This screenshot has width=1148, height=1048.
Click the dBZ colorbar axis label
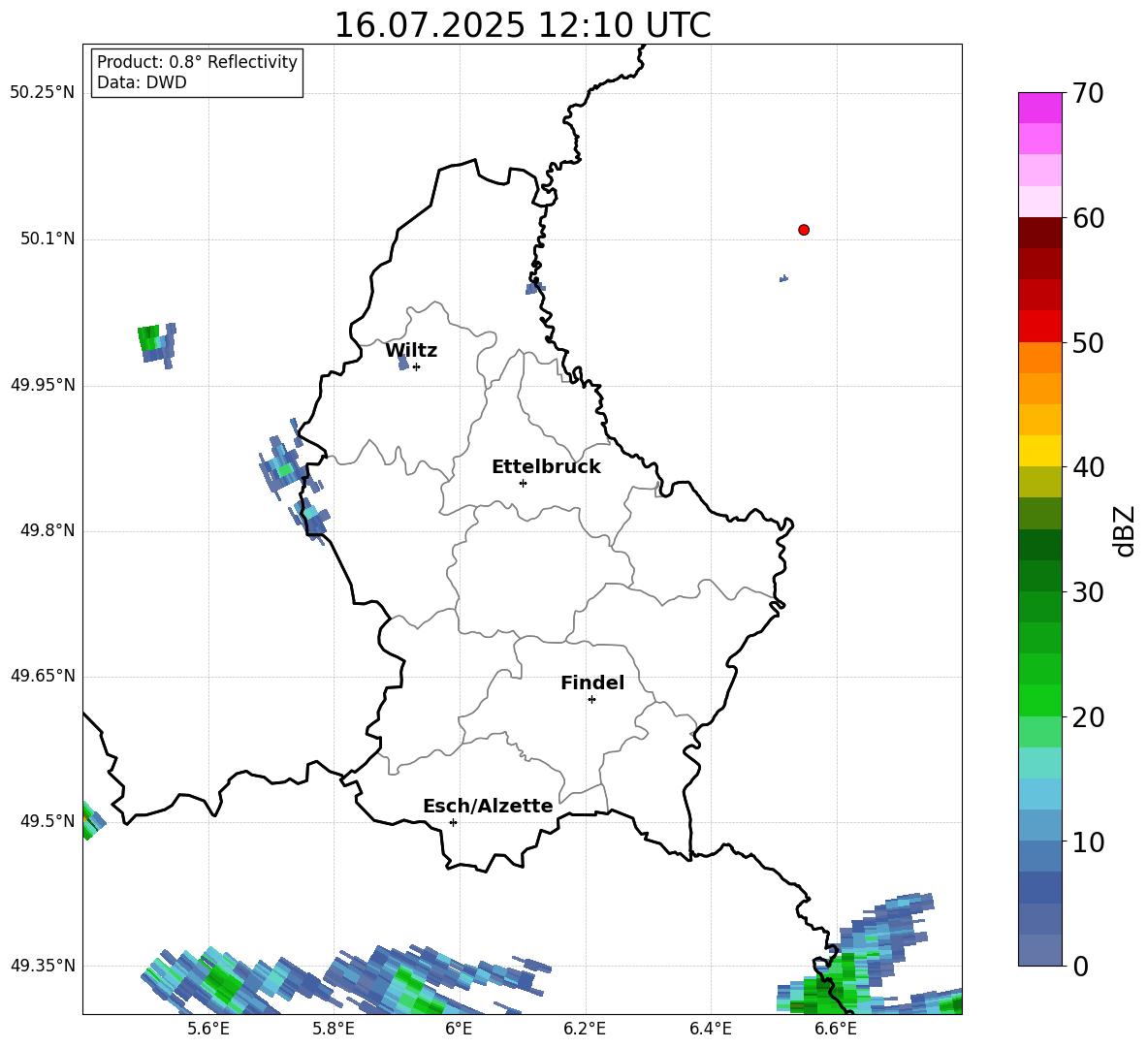coord(1124,530)
